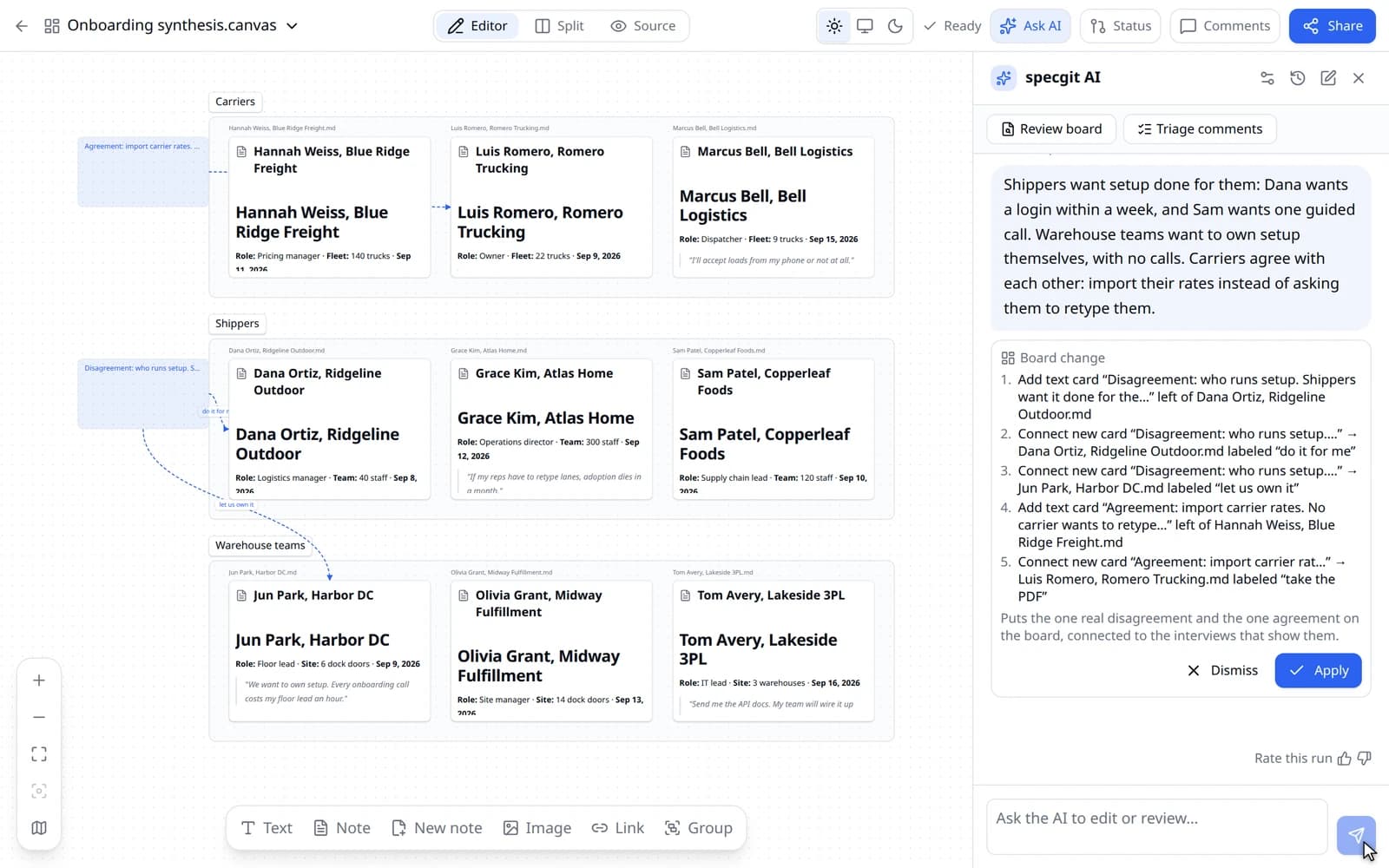Select the Jun Park, Harbor DC card
This screenshot has width=1389, height=868.
pos(329,651)
